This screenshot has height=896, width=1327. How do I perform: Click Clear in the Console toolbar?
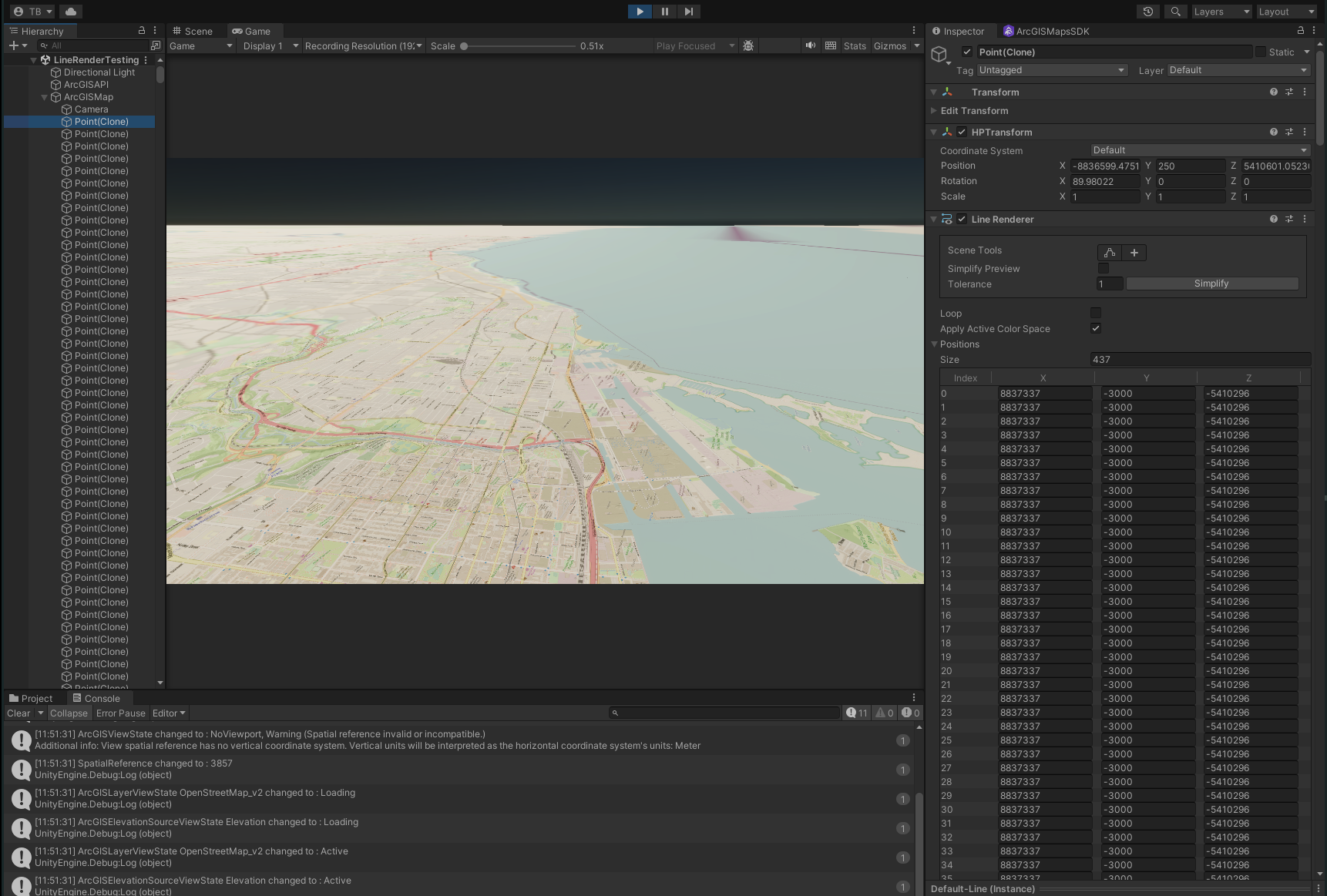(15, 713)
